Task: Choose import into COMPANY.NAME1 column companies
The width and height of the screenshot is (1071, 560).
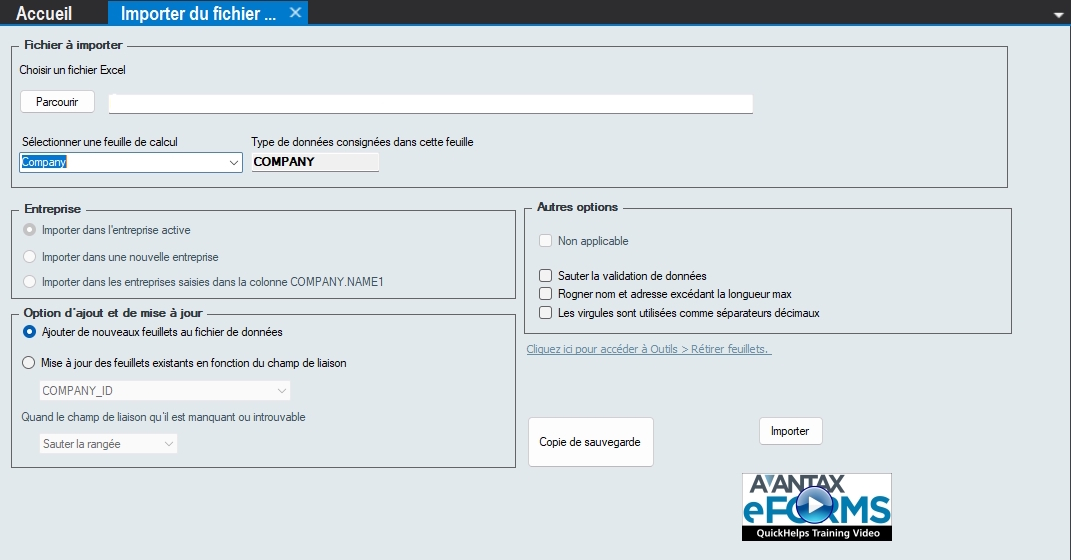Action: coord(29,282)
